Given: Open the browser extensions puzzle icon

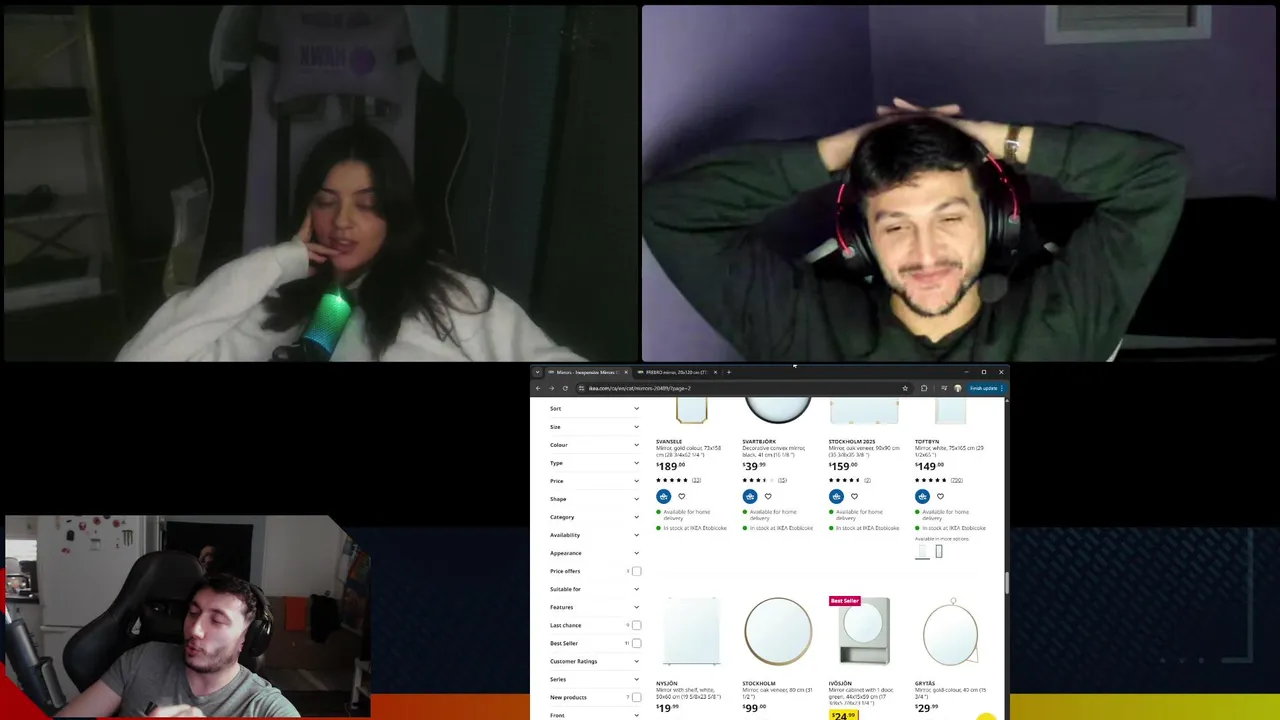Looking at the screenshot, I should [x=924, y=388].
